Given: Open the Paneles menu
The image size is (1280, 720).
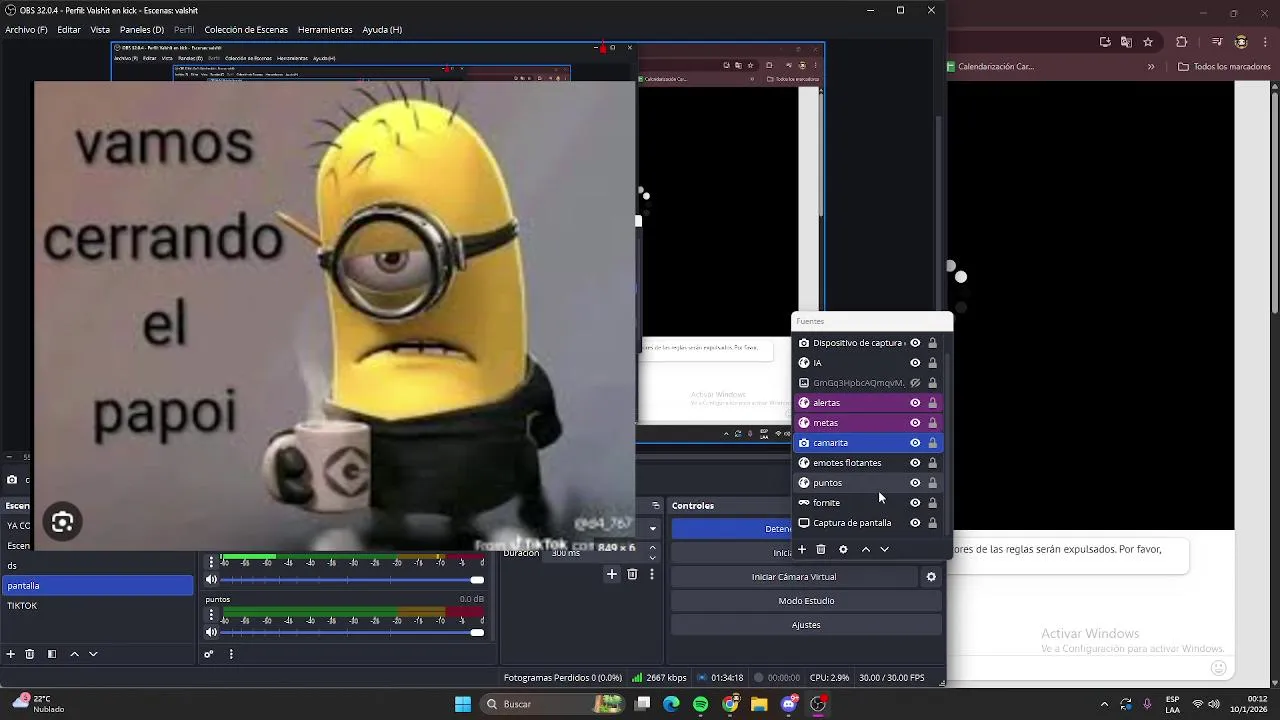Looking at the screenshot, I should (142, 30).
